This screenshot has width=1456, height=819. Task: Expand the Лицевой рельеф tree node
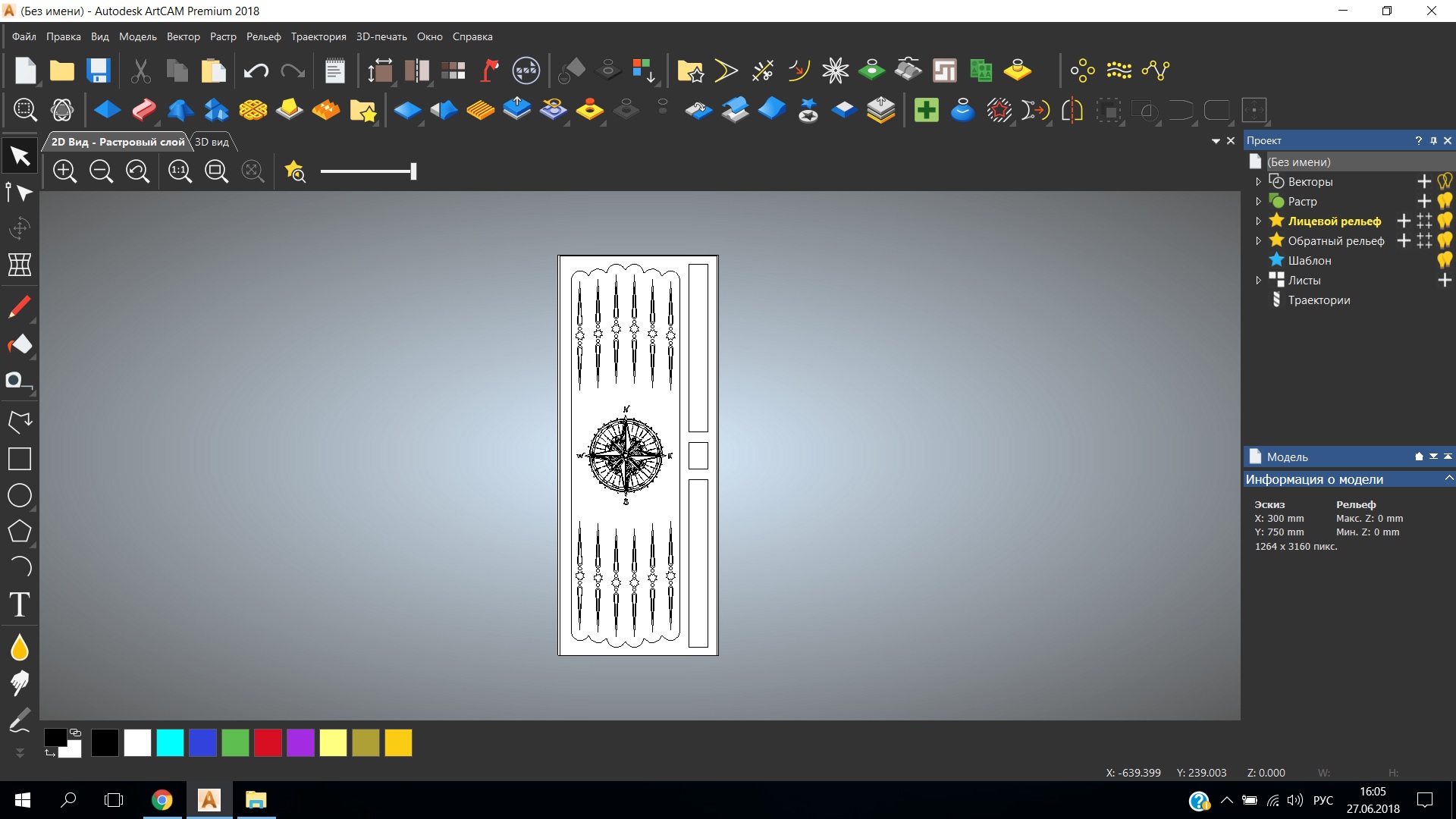click(x=1258, y=221)
